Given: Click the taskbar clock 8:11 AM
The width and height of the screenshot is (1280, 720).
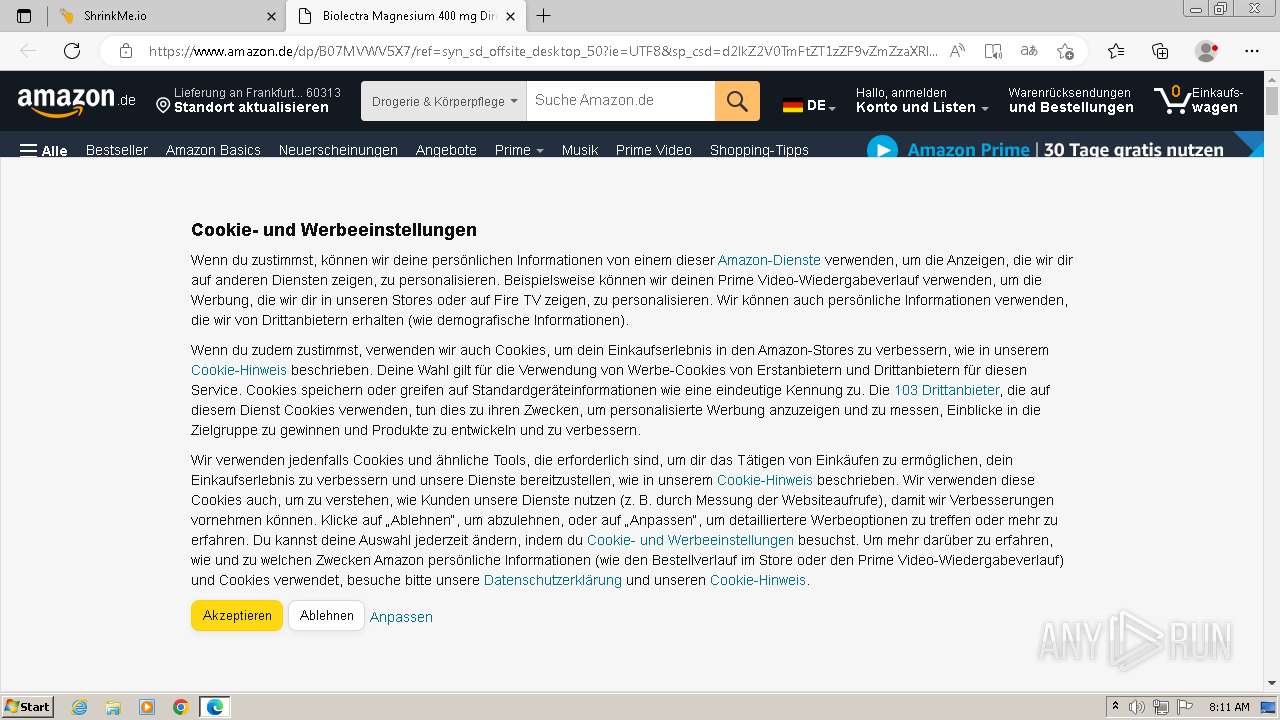Looking at the screenshot, I should click(x=1229, y=707).
